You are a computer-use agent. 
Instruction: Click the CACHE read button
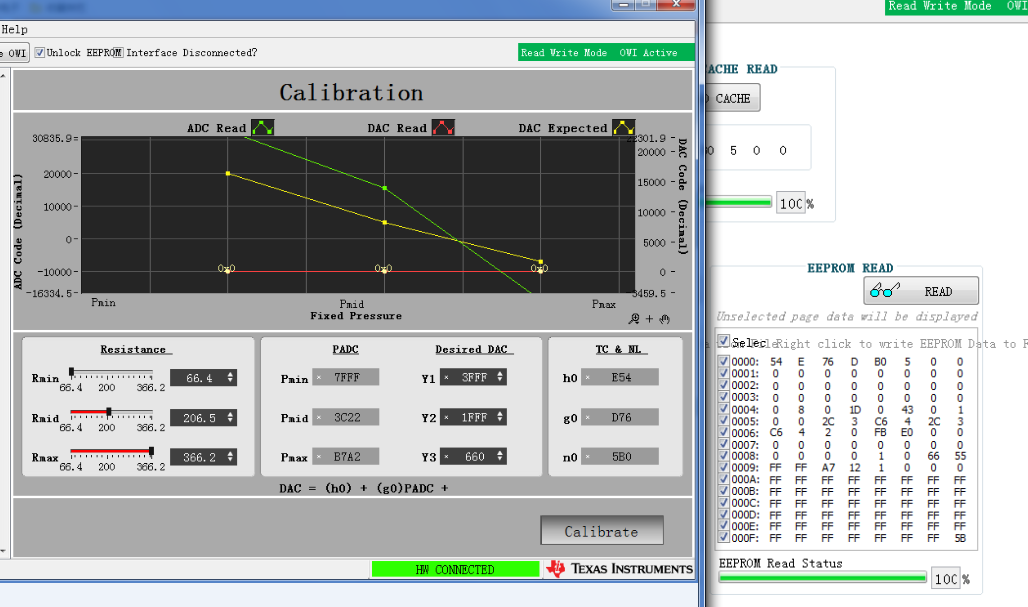[732, 98]
